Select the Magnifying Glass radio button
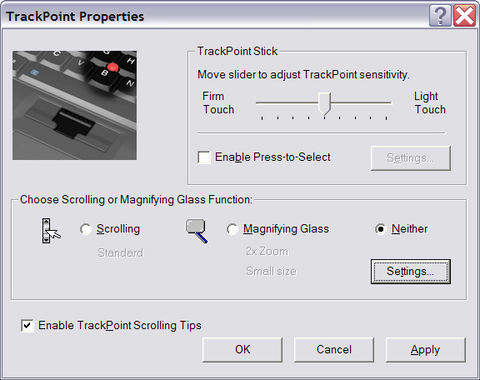This screenshot has width=480, height=380. [x=232, y=229]
